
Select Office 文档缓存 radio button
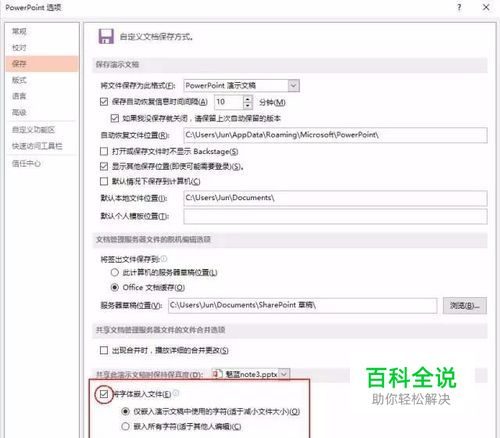click(115, 287)
